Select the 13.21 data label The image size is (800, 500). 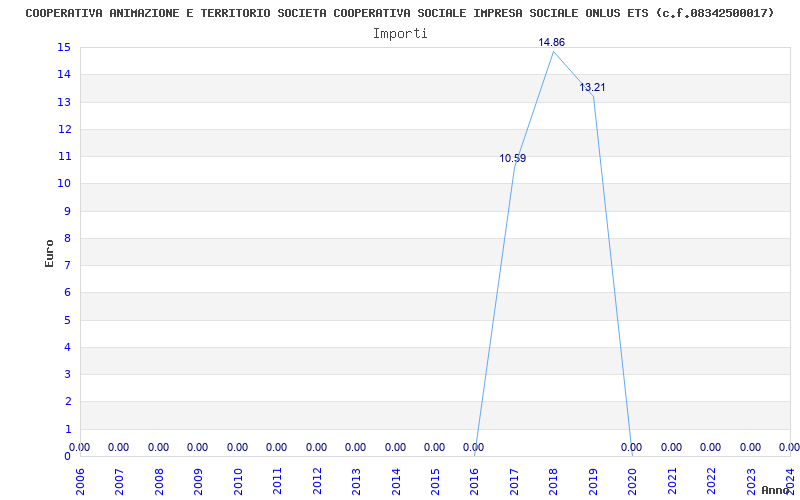point(592,87)
